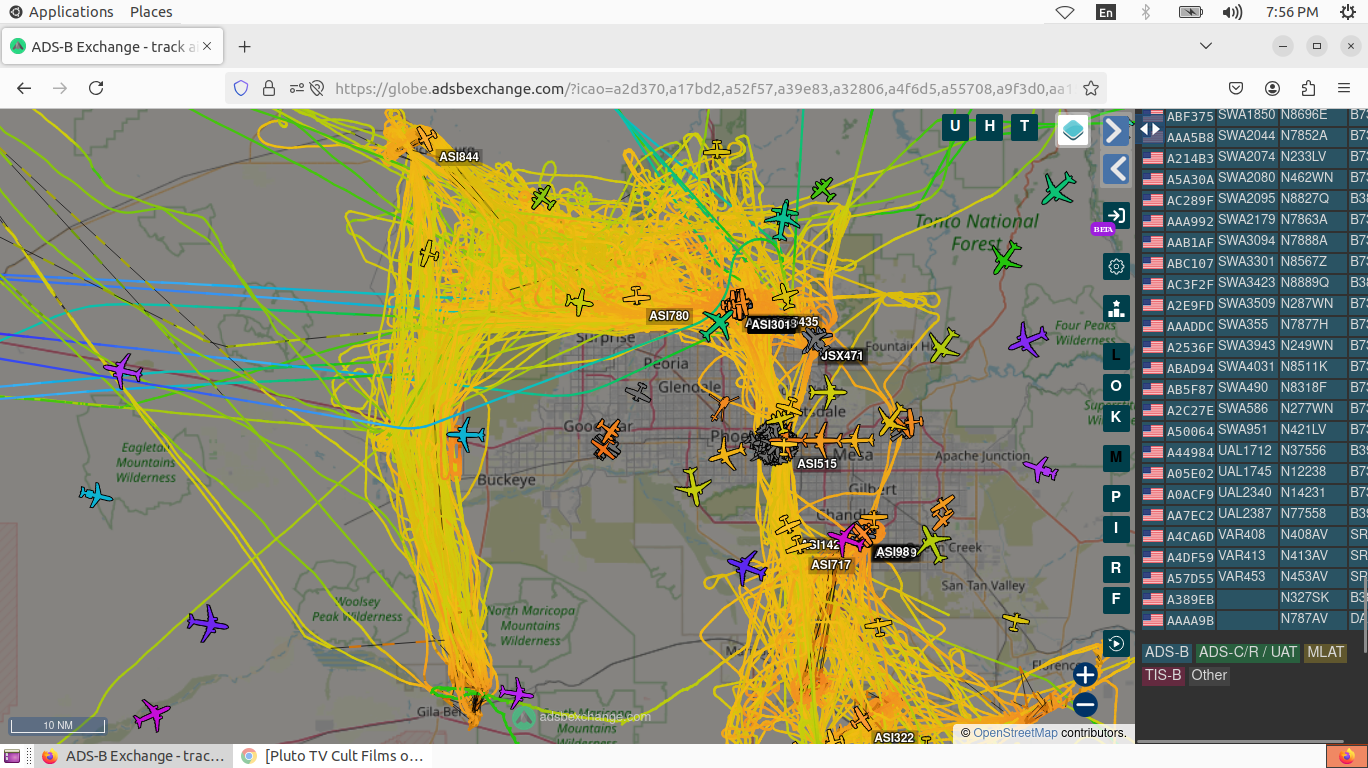Image resolution: width=1368 pixels, height=768 pixels.
Task: Open the En input language menu
Action: point(1106,12)
